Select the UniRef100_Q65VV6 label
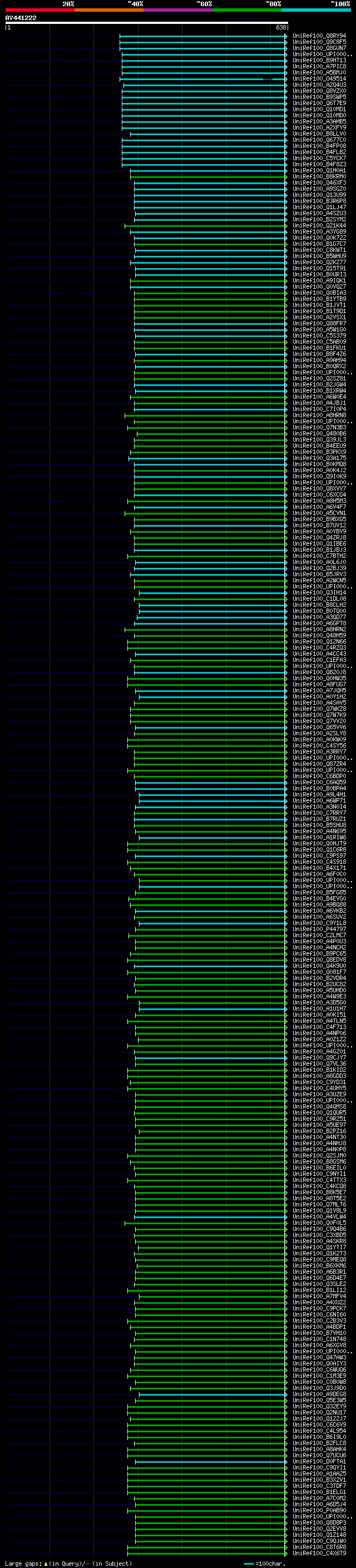Viewport: 356px width, 1568px height. point(319,728)
